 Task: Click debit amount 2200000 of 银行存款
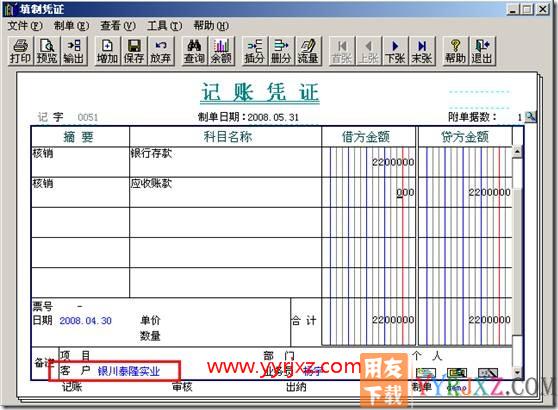coord(393,162)
